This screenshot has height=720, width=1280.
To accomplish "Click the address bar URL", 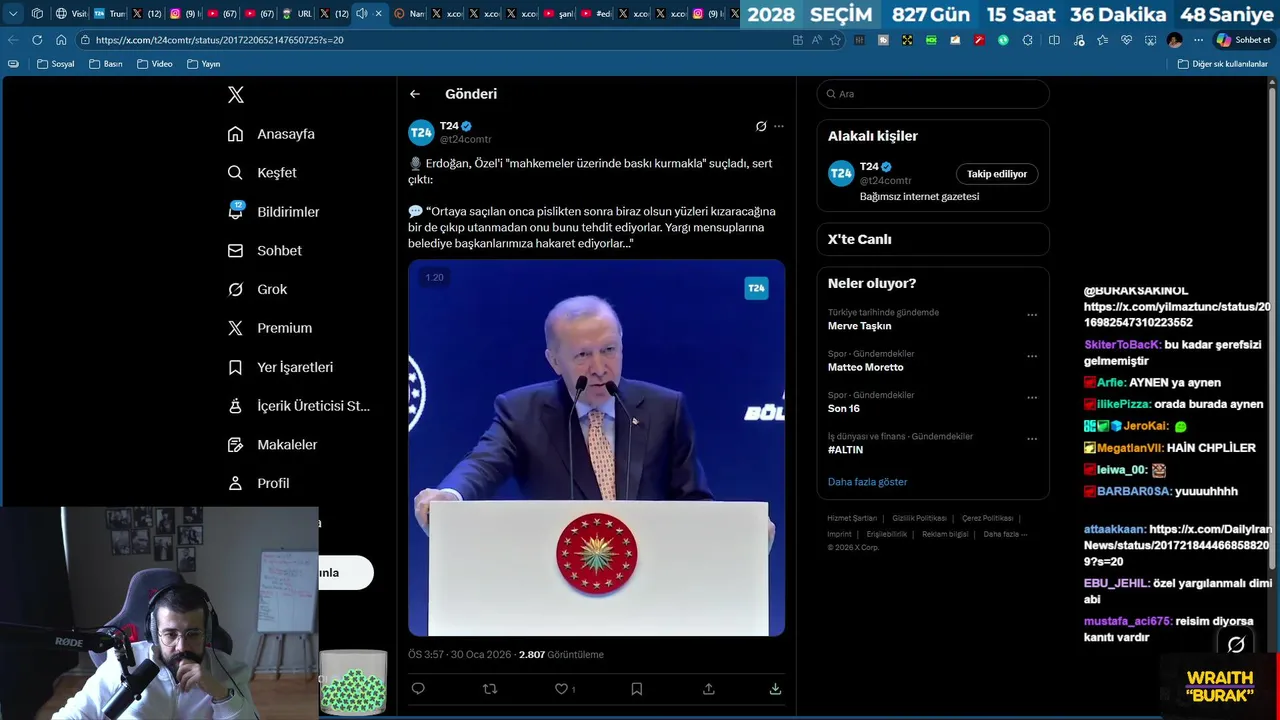I will point(219,40).
